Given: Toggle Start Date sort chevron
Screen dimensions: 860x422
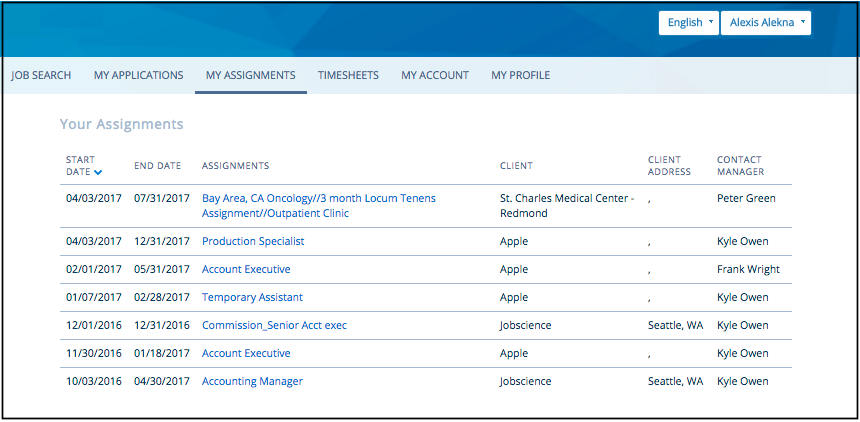Looking at the screenshot, I should 98,172.
